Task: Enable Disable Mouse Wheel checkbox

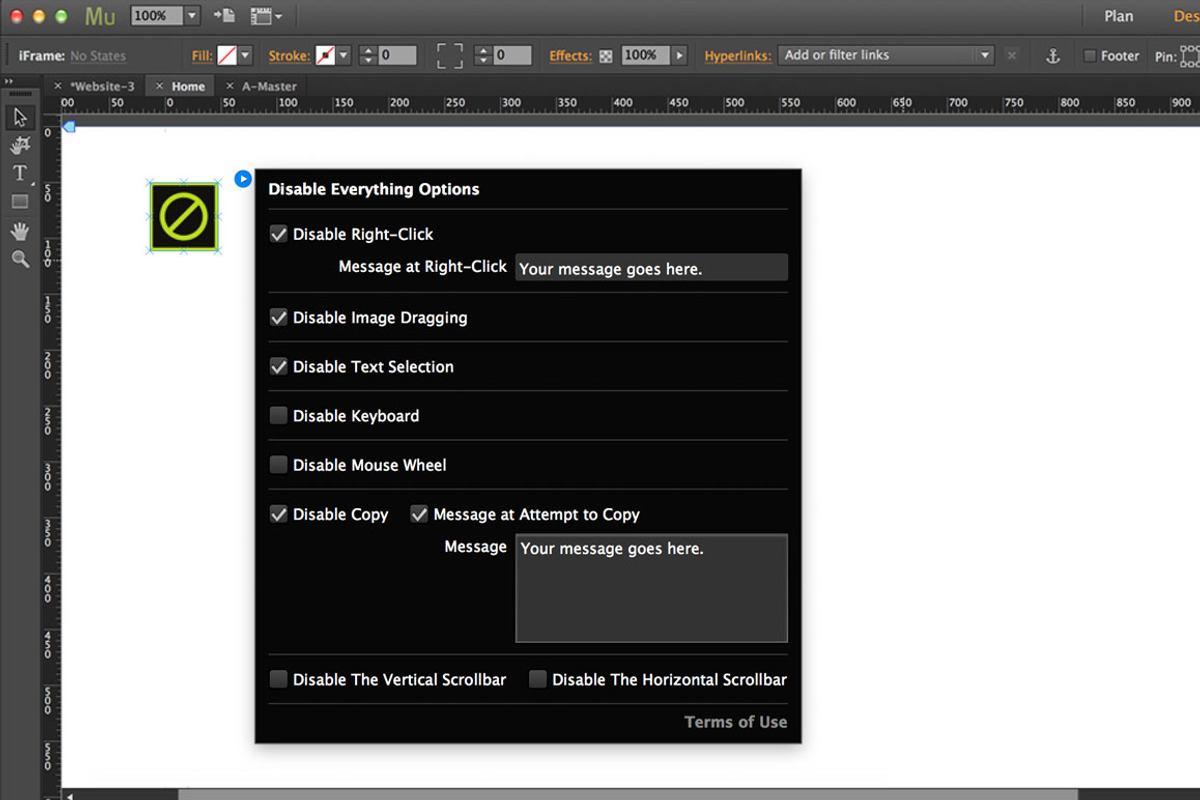Action: (279, 464)
